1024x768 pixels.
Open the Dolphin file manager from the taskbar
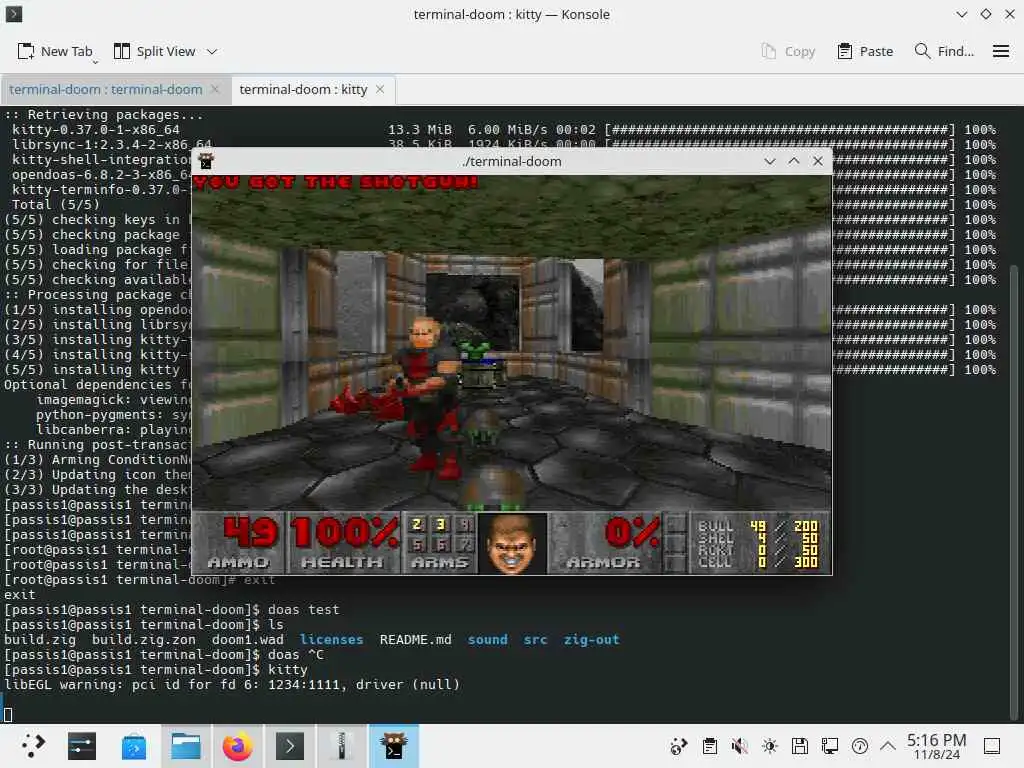click(x=185, y=746)
